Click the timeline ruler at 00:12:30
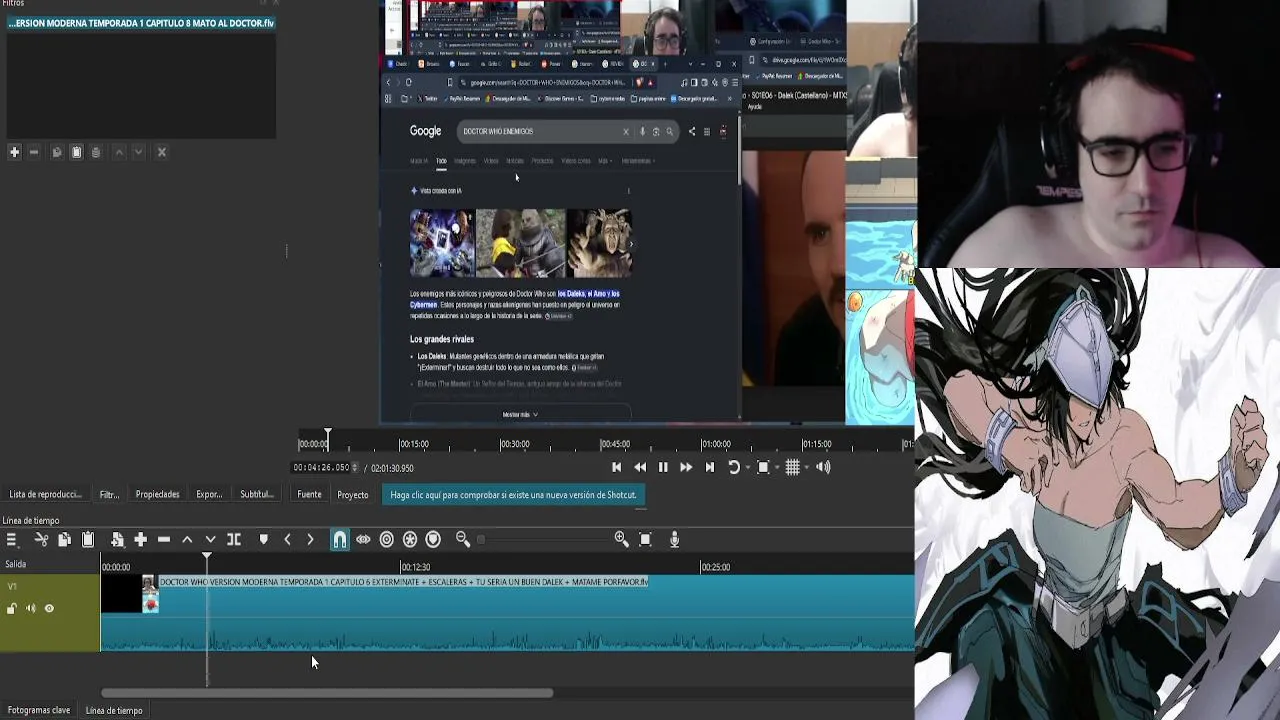The width and height of the screenshot is (1280, 720). [x=415, y=567]
